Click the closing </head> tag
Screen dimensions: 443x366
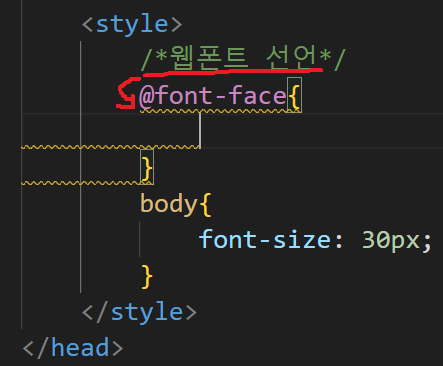tap(73, 348)
